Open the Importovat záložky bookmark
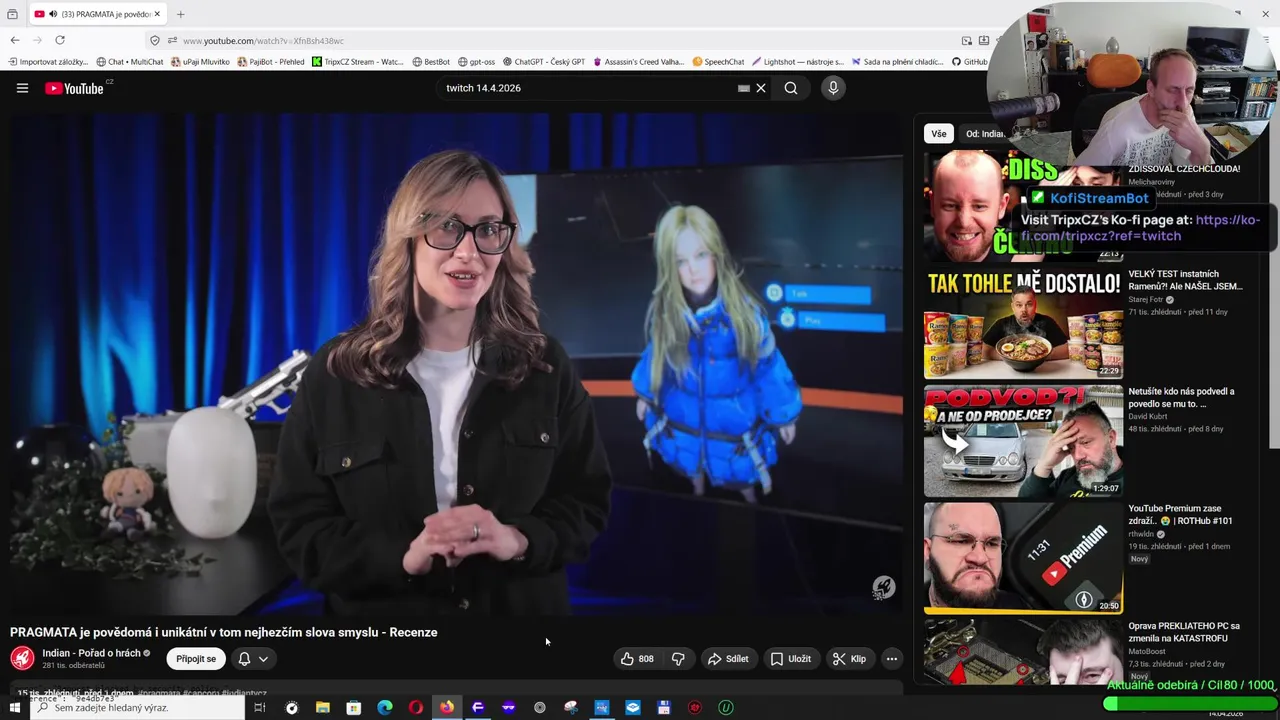This screenshot has width=1280, height=720. (48, 62)
